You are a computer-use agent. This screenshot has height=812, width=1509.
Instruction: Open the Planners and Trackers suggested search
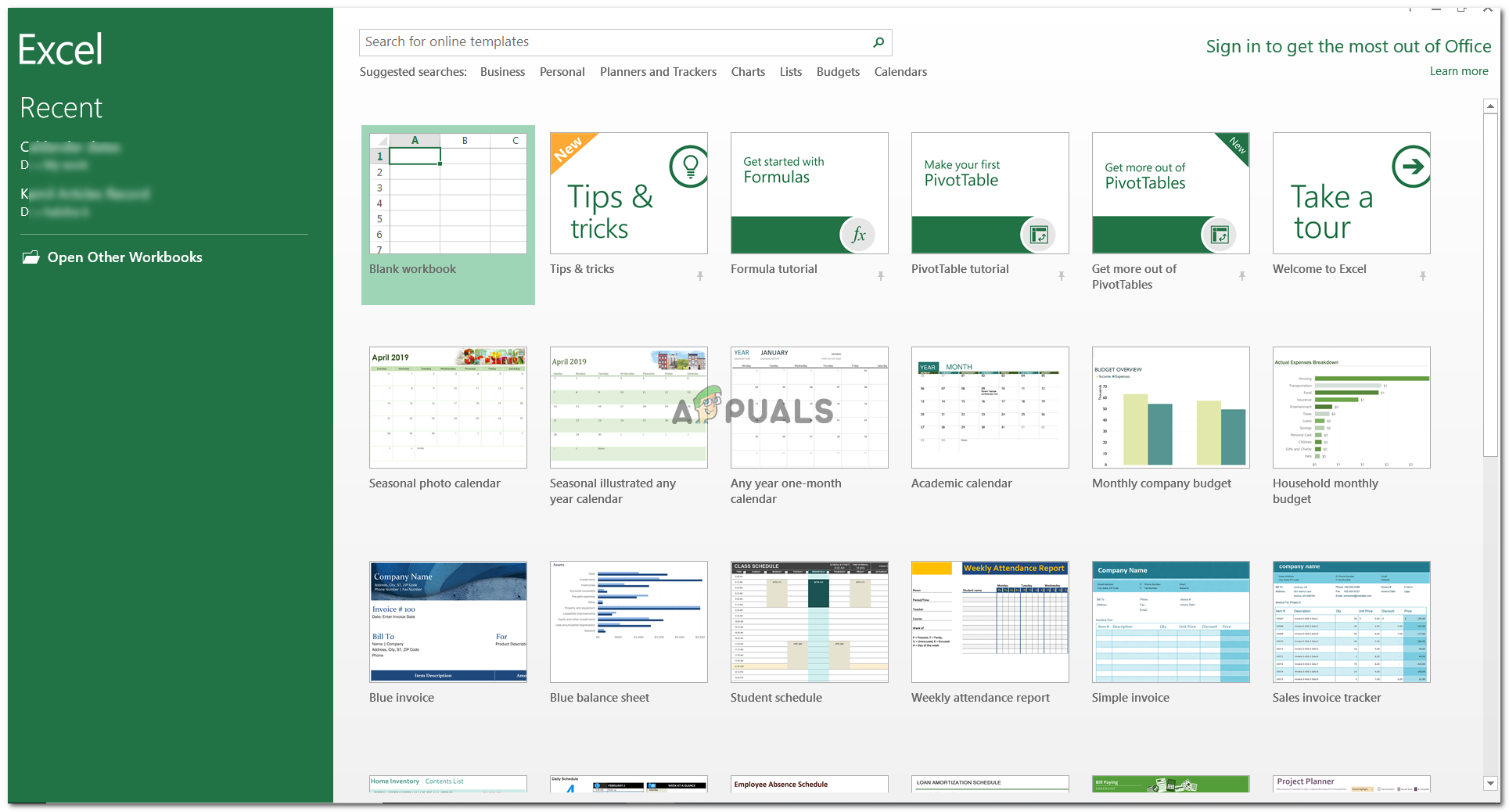click(x=658, y=72)
